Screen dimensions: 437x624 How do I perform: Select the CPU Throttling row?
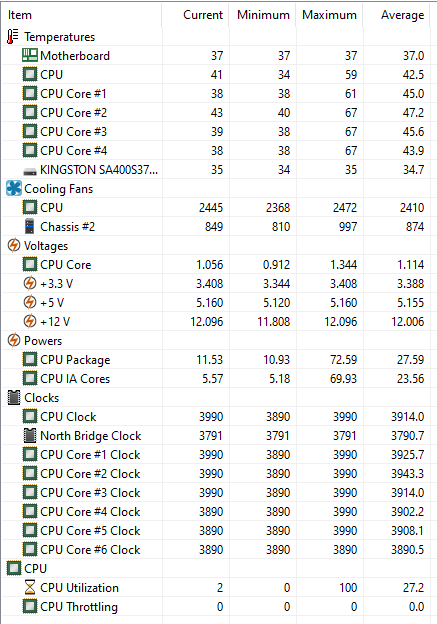pyautogui.click(x=216, y=606)
